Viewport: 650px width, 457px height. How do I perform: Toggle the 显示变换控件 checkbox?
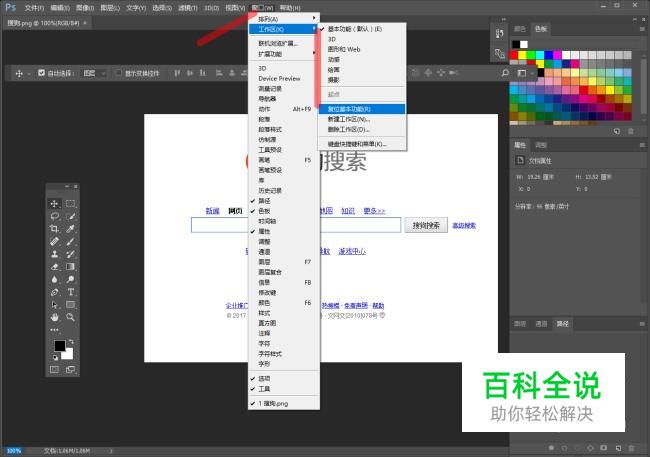pyautogui.click(x=119, y=73)
